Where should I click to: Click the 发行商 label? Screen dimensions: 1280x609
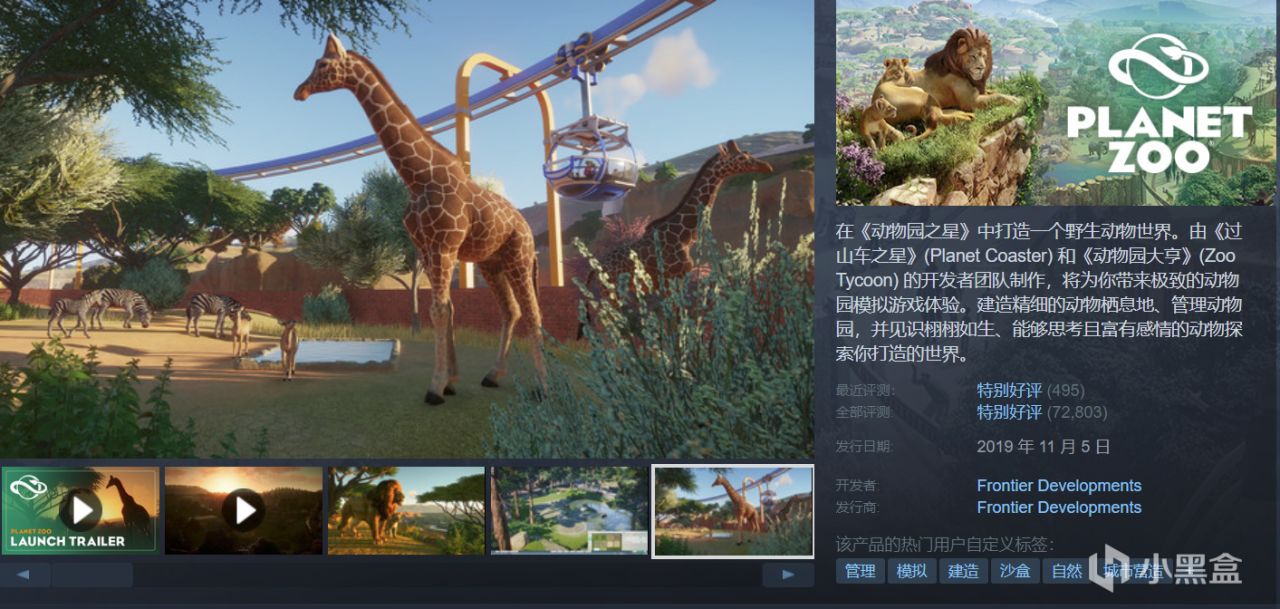(857, 508)
